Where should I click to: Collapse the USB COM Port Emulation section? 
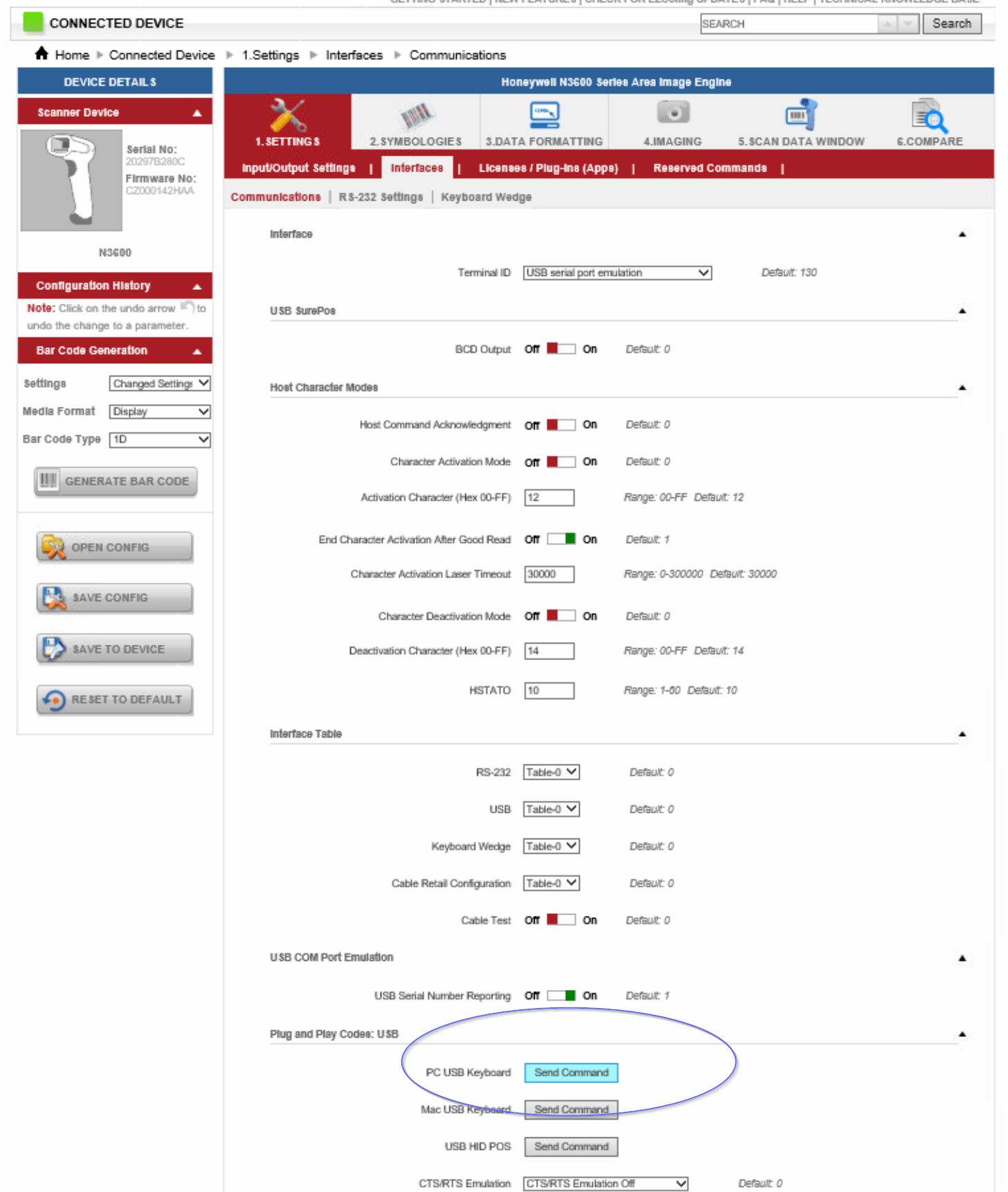point(962,958)
